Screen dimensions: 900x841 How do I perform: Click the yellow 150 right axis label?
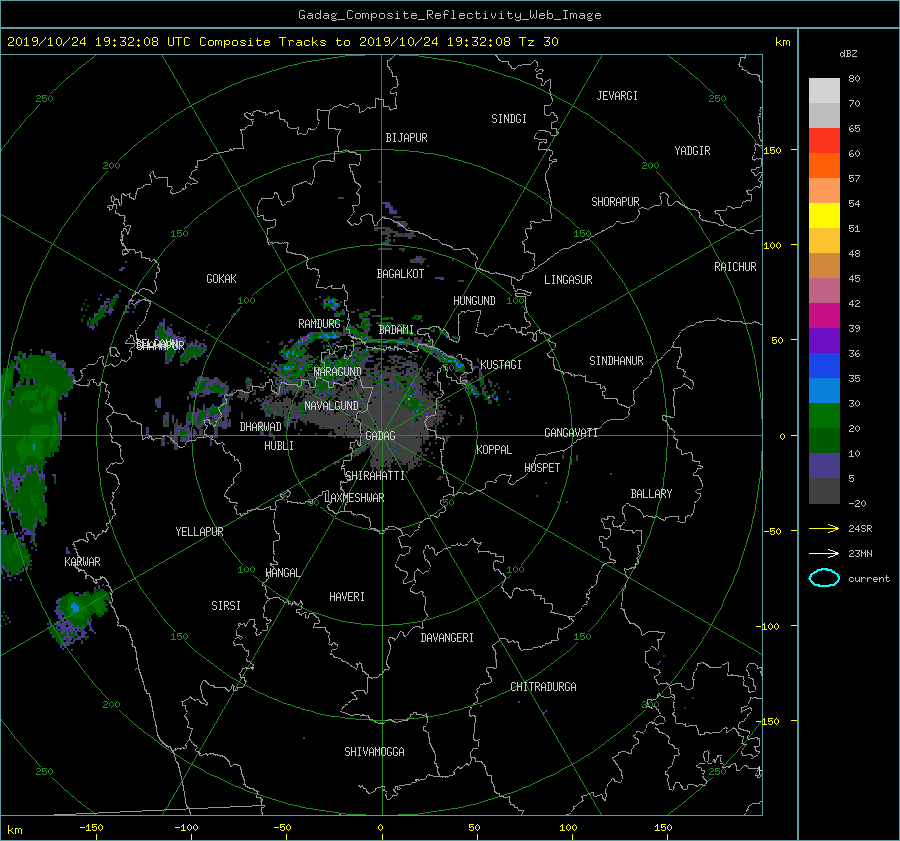tap(772, 150)
